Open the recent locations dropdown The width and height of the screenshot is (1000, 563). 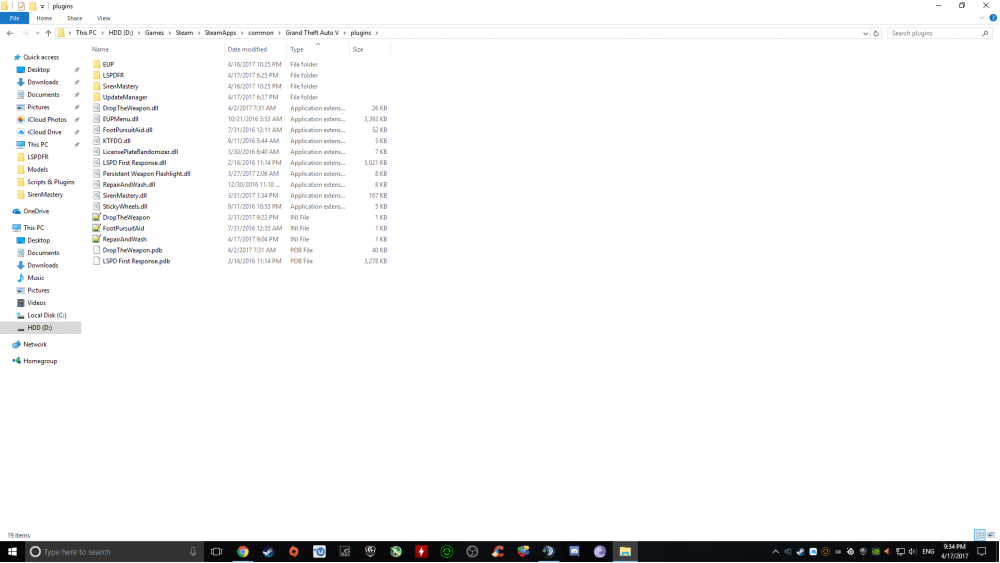tap(37, 33)
